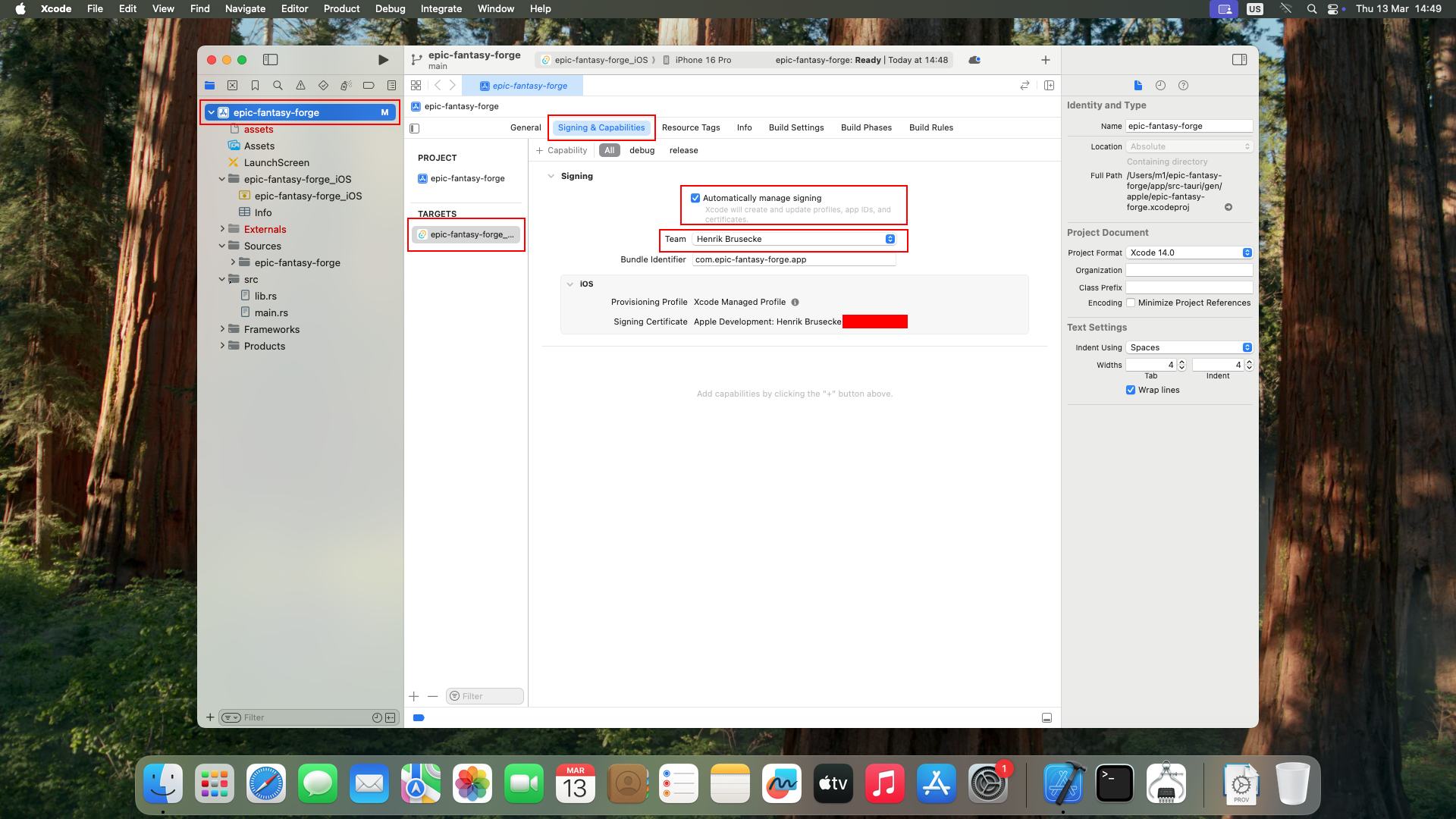Add a new target with plus button

click(x=414, y=696)
